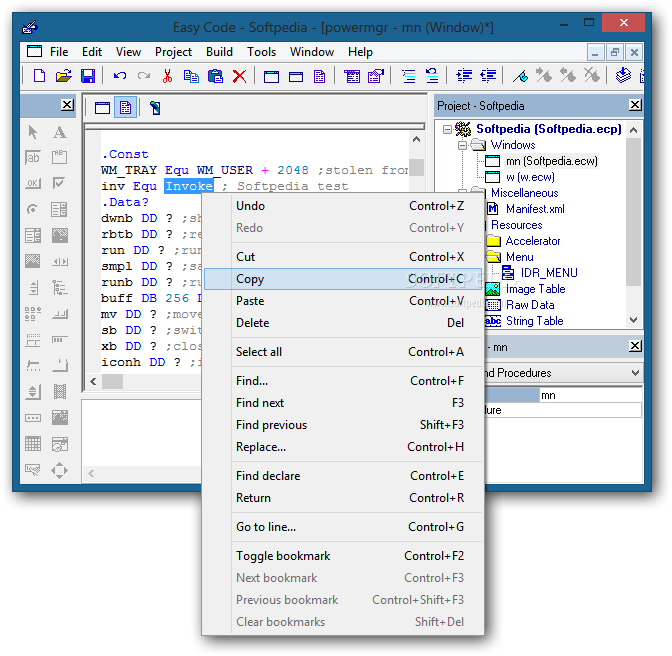This screenshot has width=672, height=656.
Task: Open the Build menu
Action: point(219,52)
